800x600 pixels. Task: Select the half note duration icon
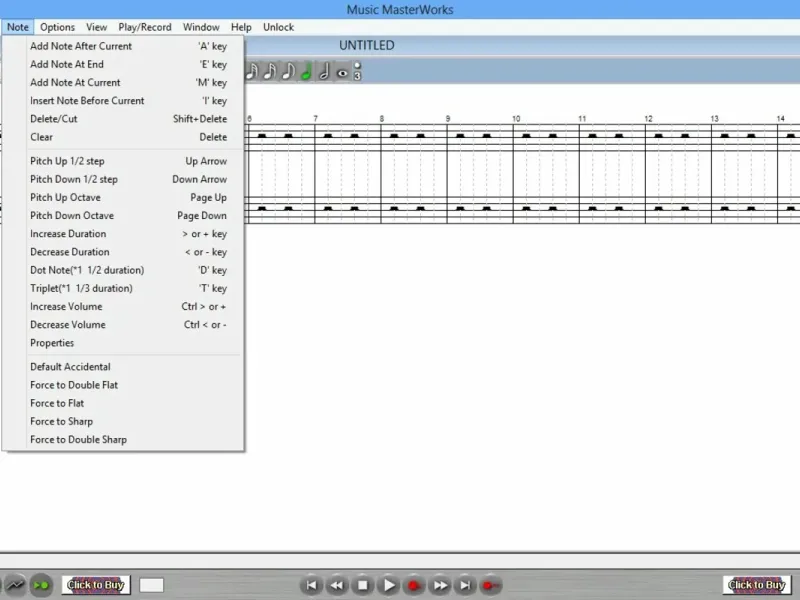pyautogui.click(x=324, y=71)
